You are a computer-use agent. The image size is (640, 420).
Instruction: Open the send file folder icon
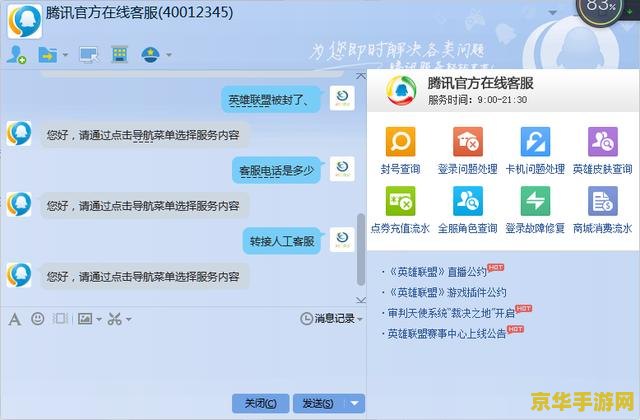tap(48, 54)
